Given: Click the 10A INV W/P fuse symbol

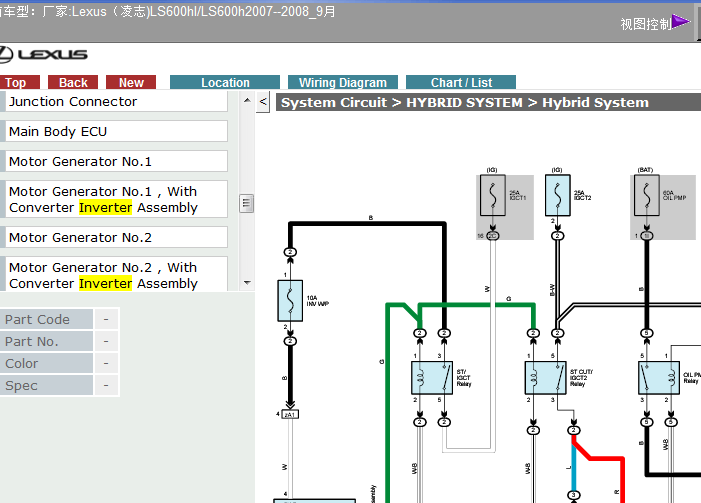Looking at the screenshot, I should click(290, 300).
